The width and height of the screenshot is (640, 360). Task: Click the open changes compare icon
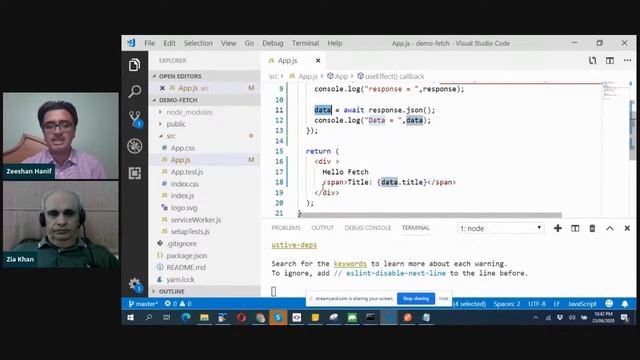click(592, 60)
